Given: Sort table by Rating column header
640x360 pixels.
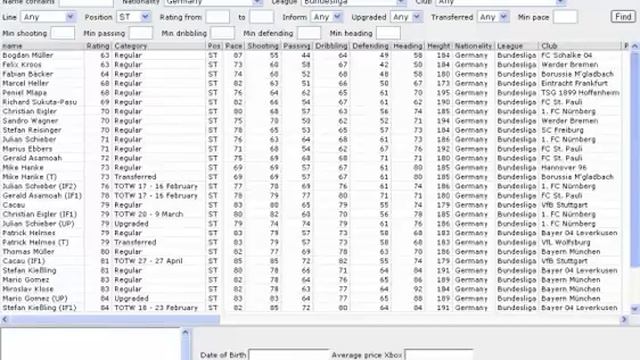Looking at the screenshot, I should click(98, 46).
